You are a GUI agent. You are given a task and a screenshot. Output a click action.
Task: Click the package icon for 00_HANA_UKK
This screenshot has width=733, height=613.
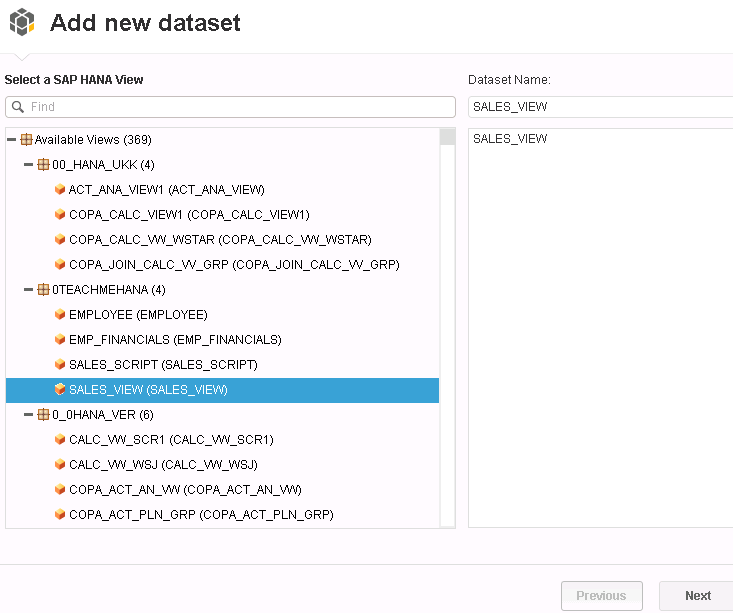[43, 165]
